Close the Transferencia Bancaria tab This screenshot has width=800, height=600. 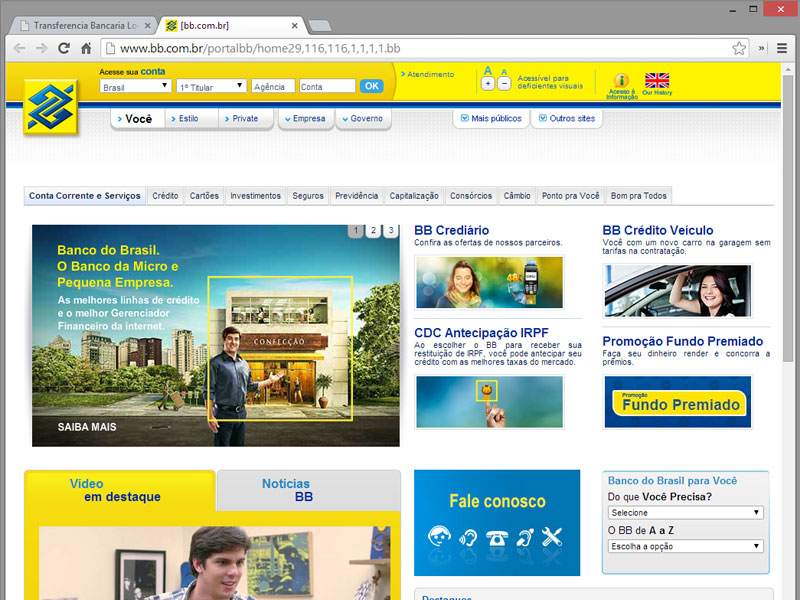147,26
